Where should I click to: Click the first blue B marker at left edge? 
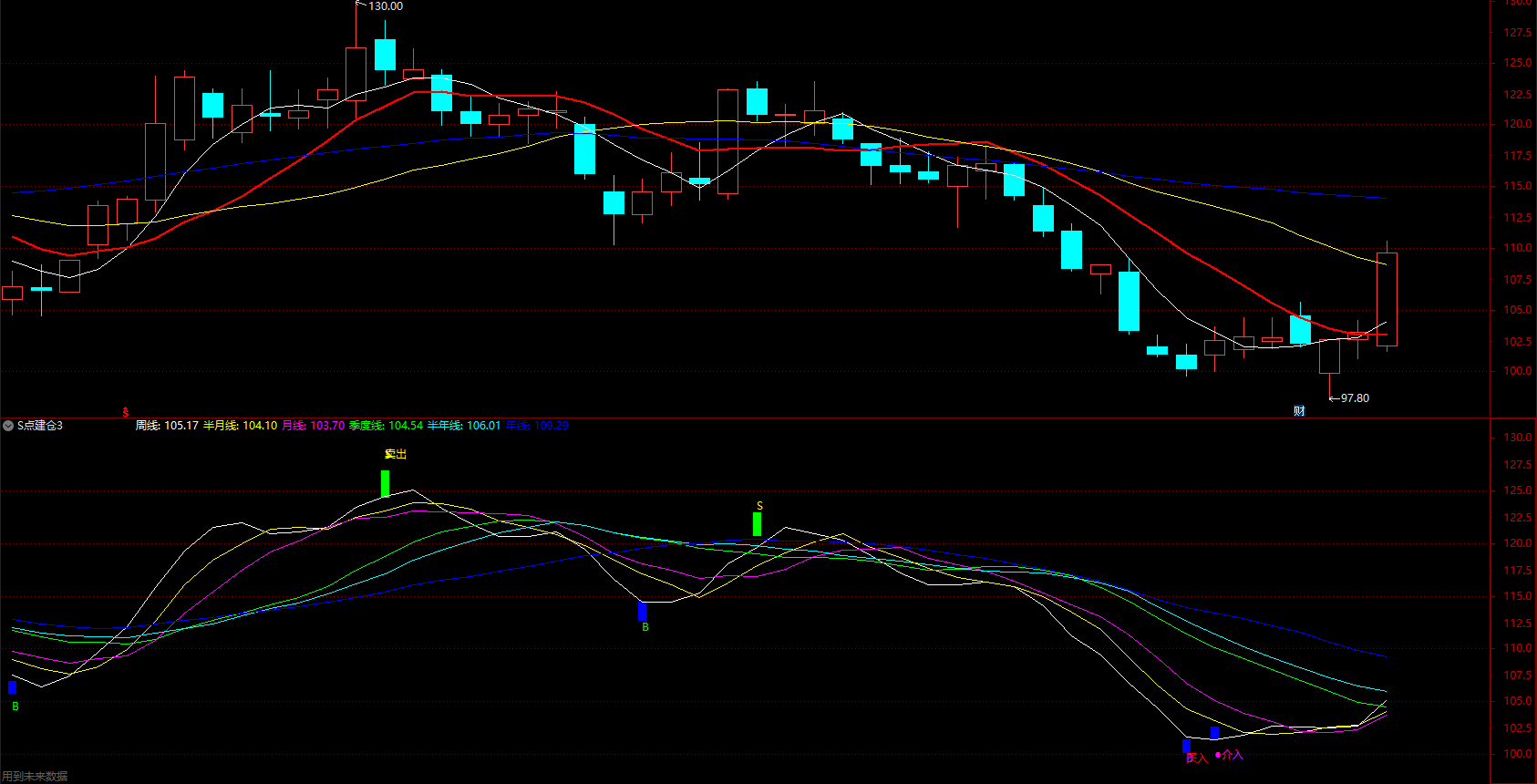coord(12,687)
